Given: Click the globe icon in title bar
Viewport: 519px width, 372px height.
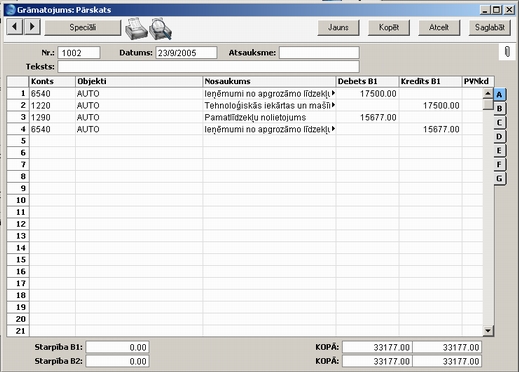Looking at the screenshot, I should click(10, 10).
